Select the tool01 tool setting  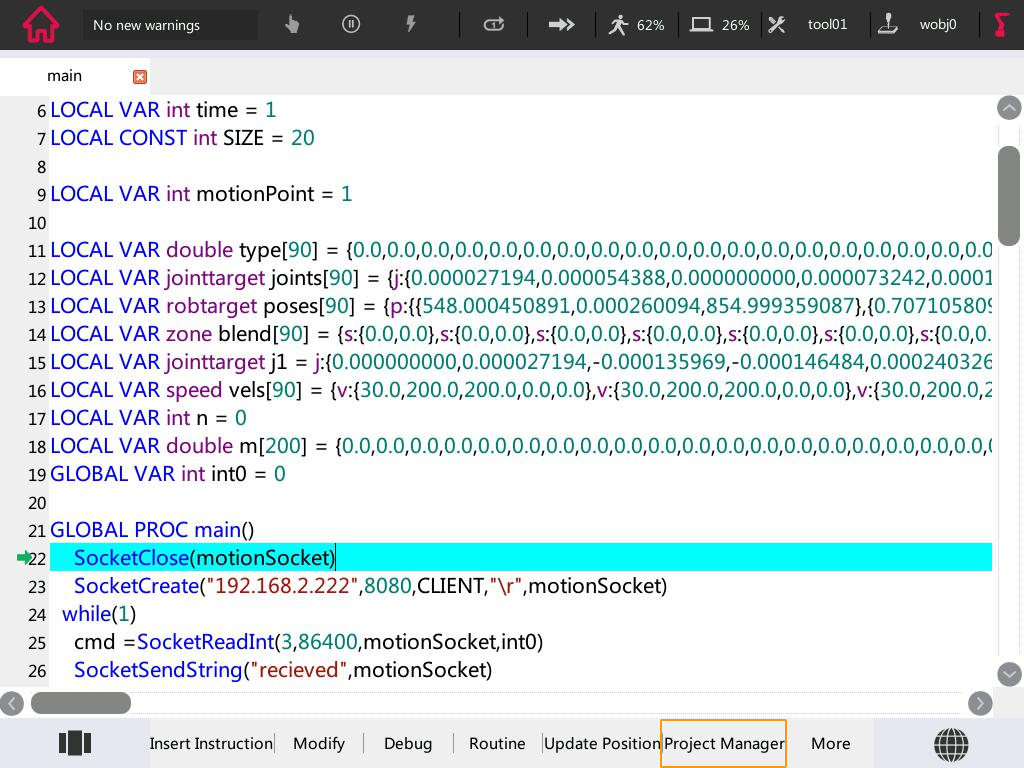(808, 25)
